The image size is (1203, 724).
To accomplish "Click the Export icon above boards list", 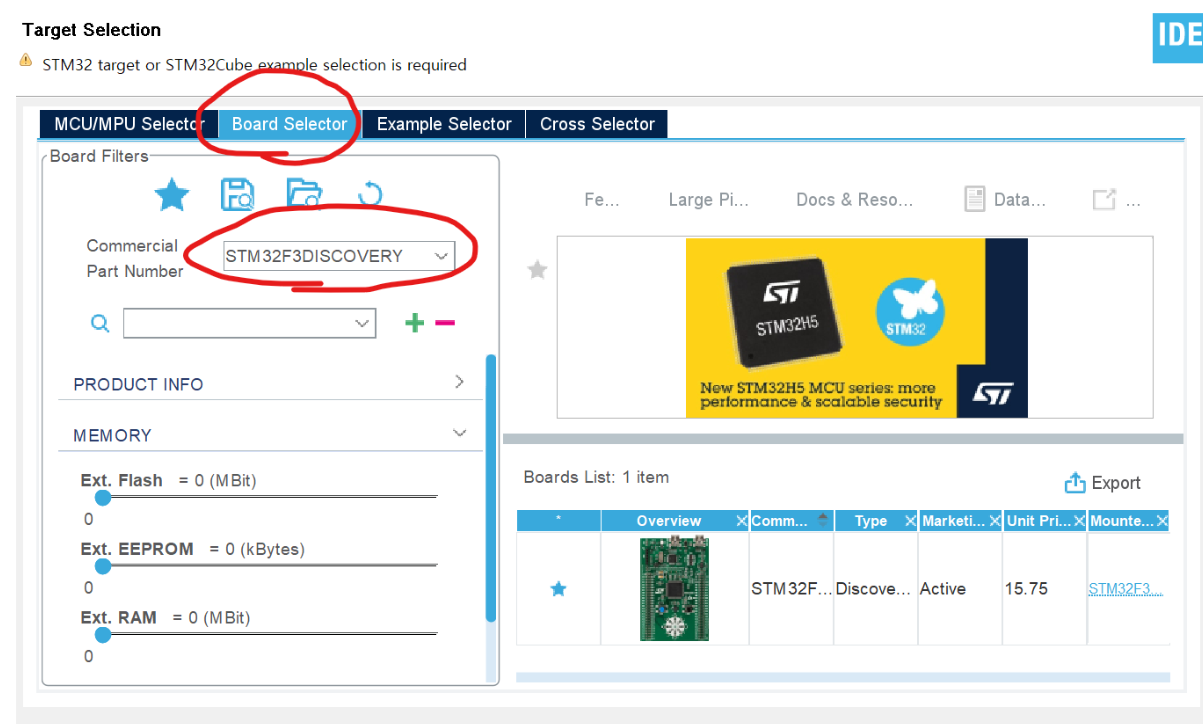I will (x=1075, y=483).
